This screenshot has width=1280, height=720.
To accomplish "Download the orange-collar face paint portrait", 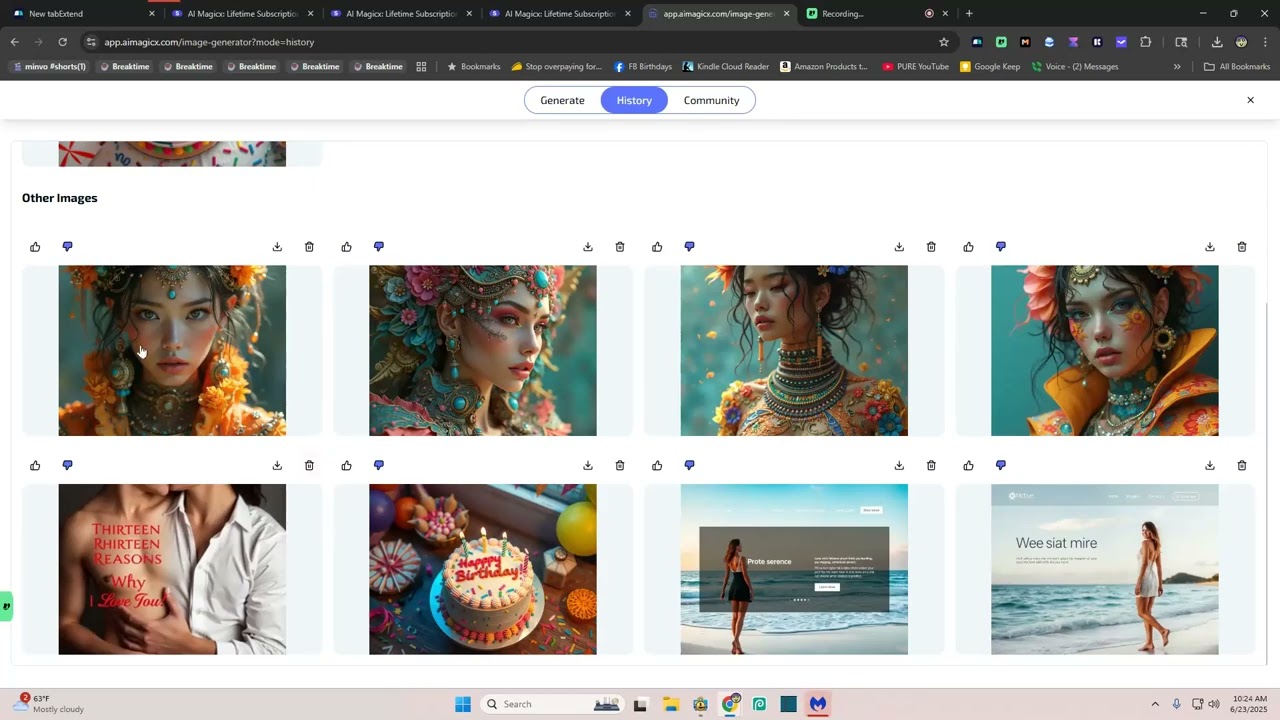I will click(x=1210, y=247).
